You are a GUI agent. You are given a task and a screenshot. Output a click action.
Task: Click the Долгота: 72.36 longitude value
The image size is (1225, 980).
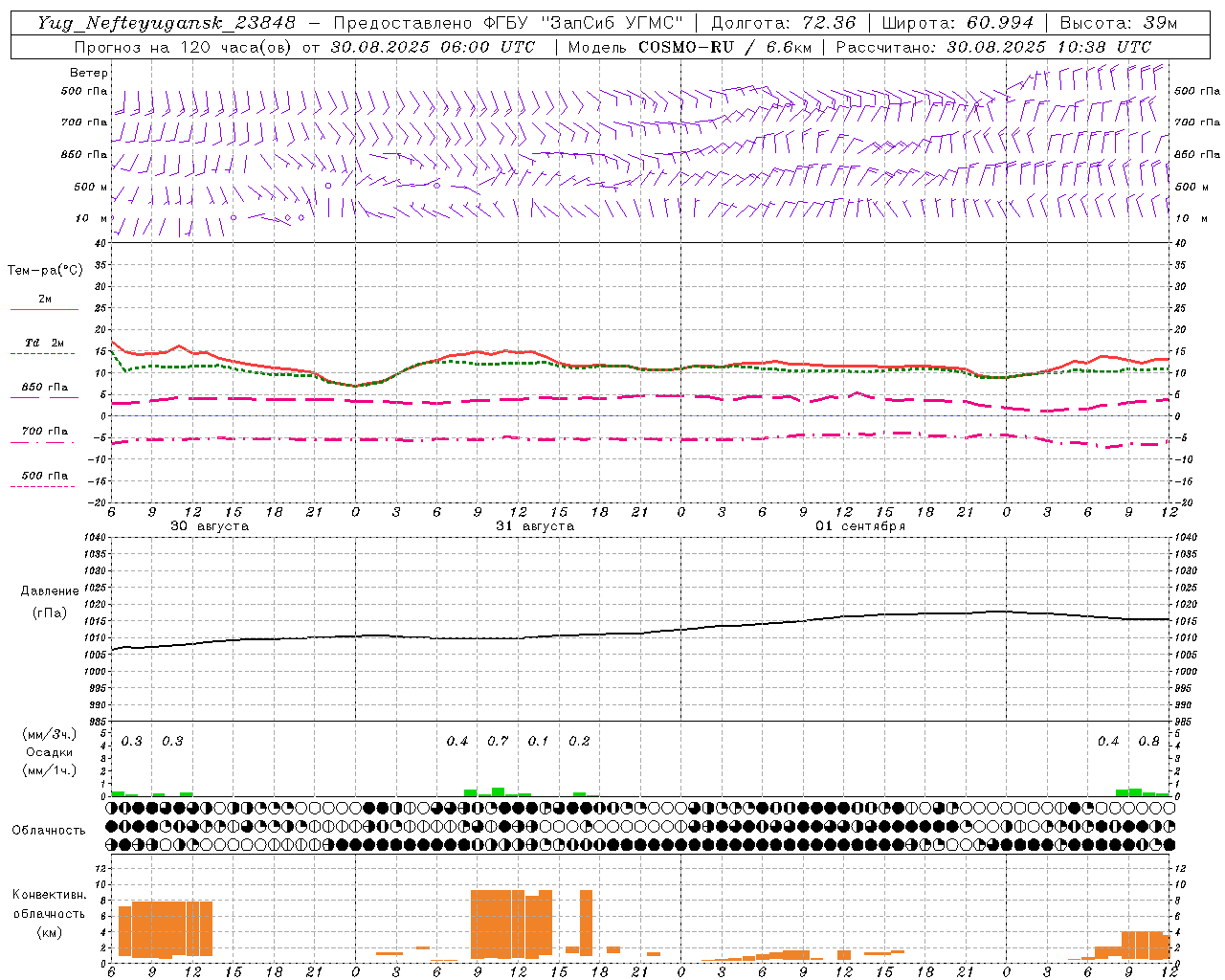point(783,23)
